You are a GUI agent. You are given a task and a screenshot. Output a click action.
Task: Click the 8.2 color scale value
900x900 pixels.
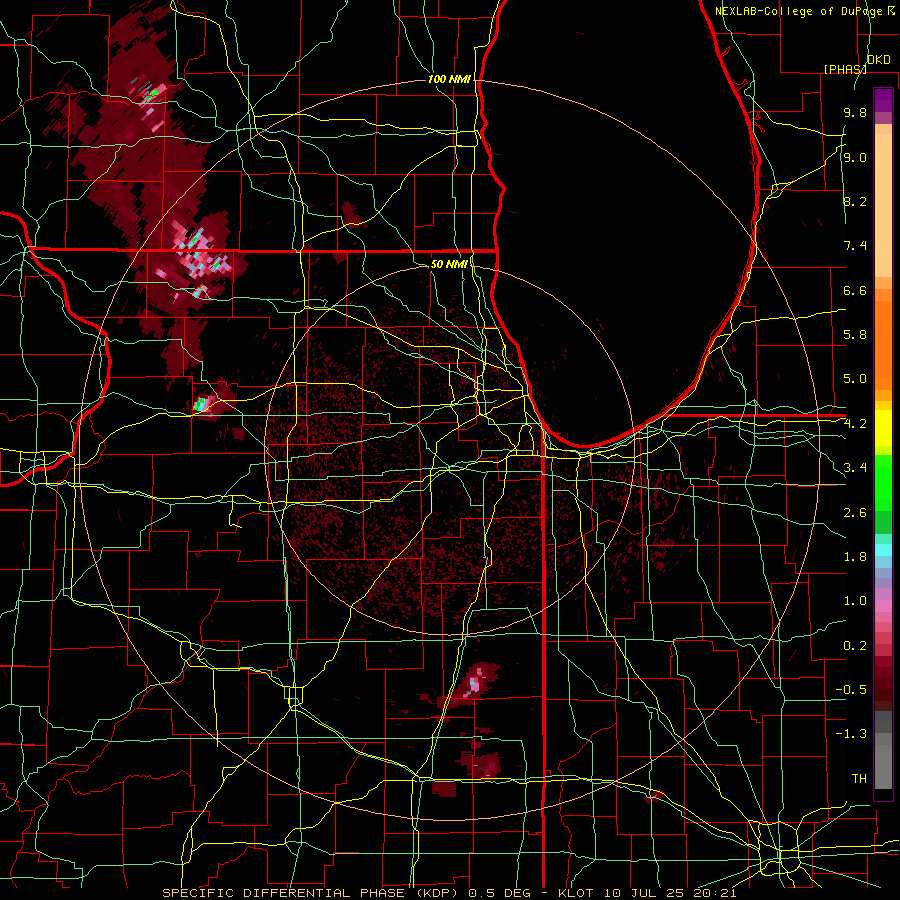[x=855, y=201]
